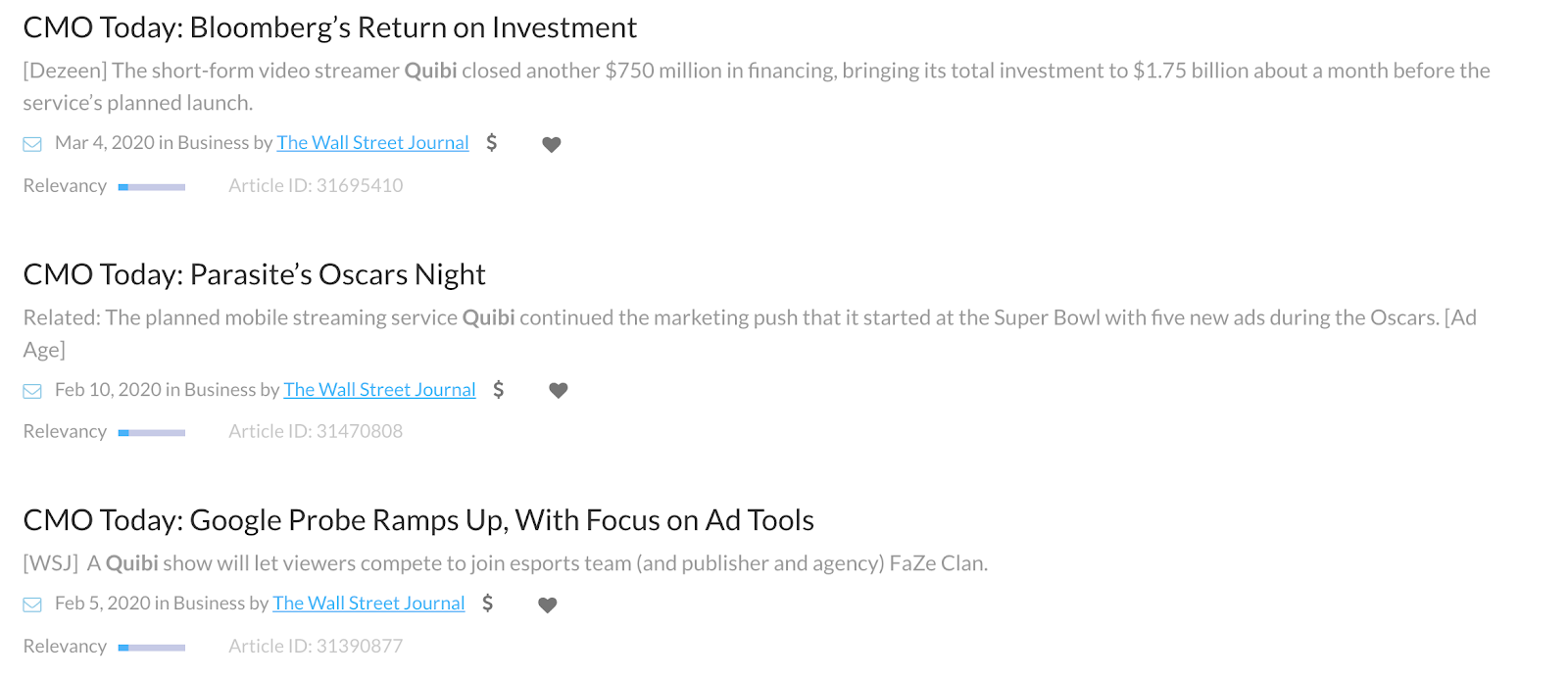Click the Relevancy bar beside Article ID 31390877
Viewport: 1568px width, 678px height.
[152, 648]
